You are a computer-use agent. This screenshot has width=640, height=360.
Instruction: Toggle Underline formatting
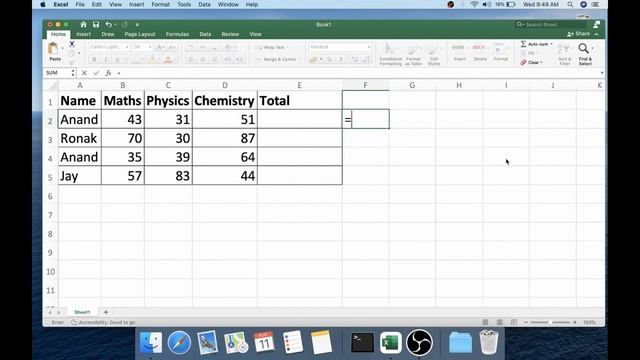pyautogui.click(x=117, y=60)
